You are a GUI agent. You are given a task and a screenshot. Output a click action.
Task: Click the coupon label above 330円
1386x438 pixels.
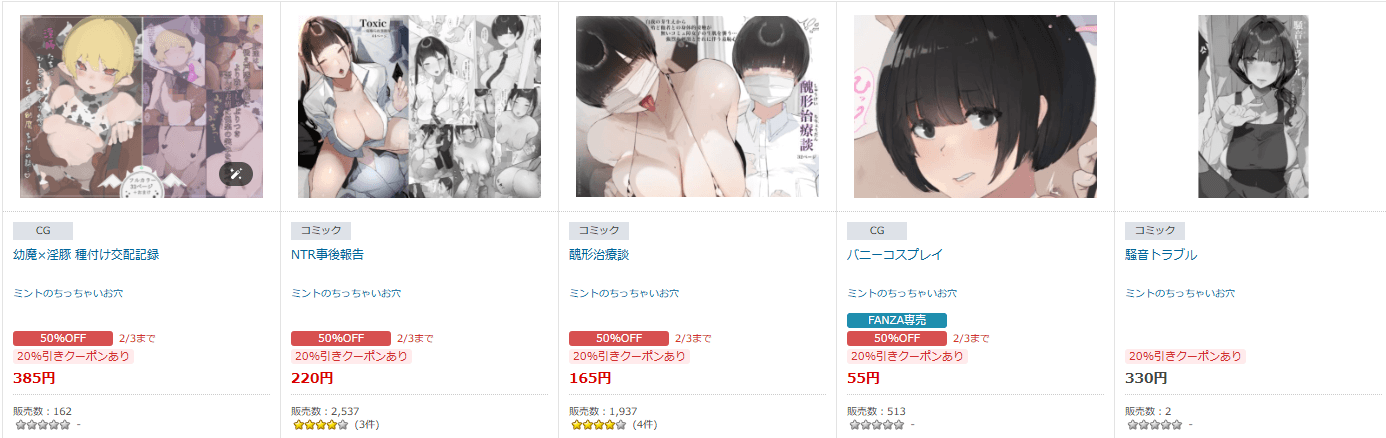1185,356
